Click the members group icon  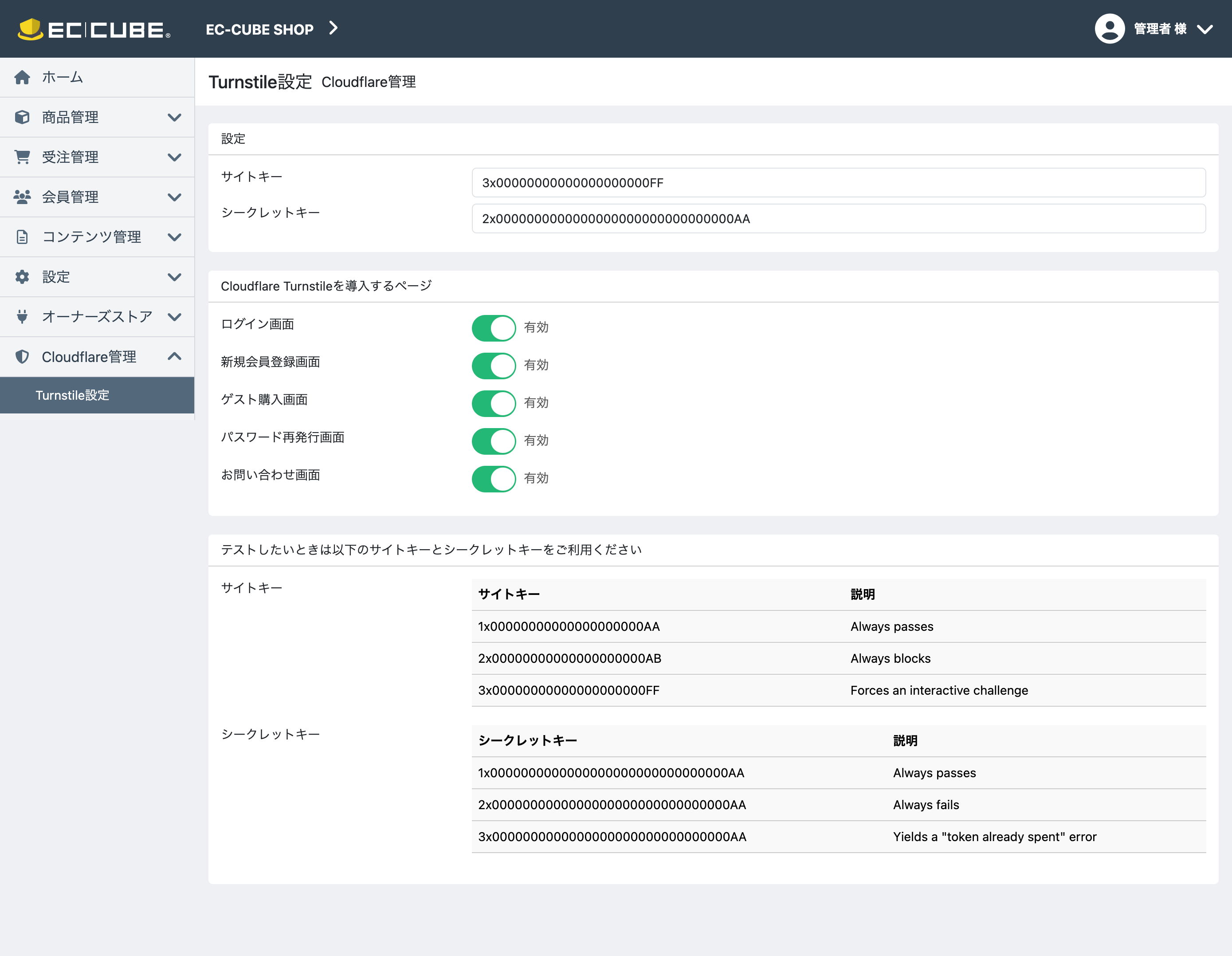coord(22,197)
